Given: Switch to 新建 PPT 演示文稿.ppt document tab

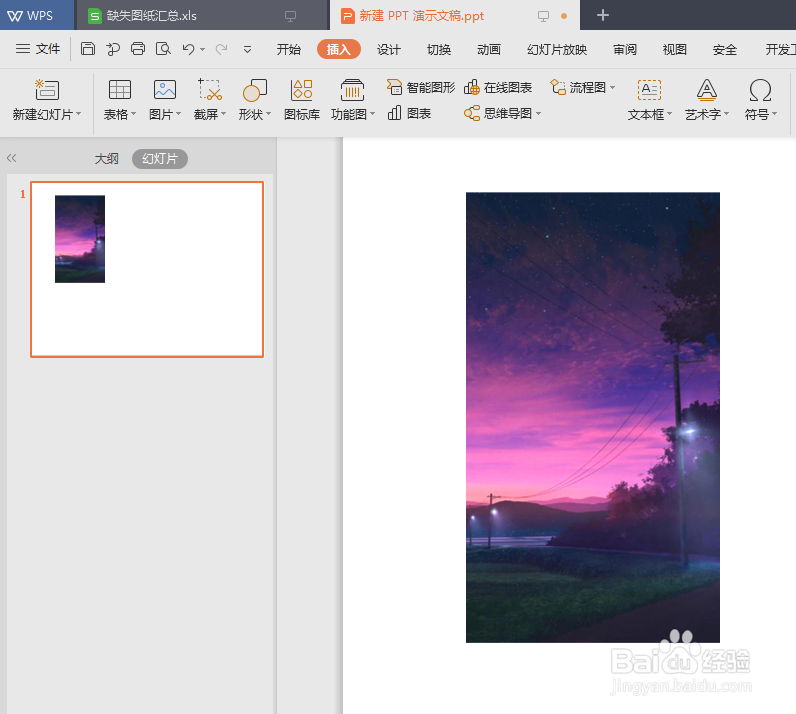Looking at the screenshot, I should 455,15.
